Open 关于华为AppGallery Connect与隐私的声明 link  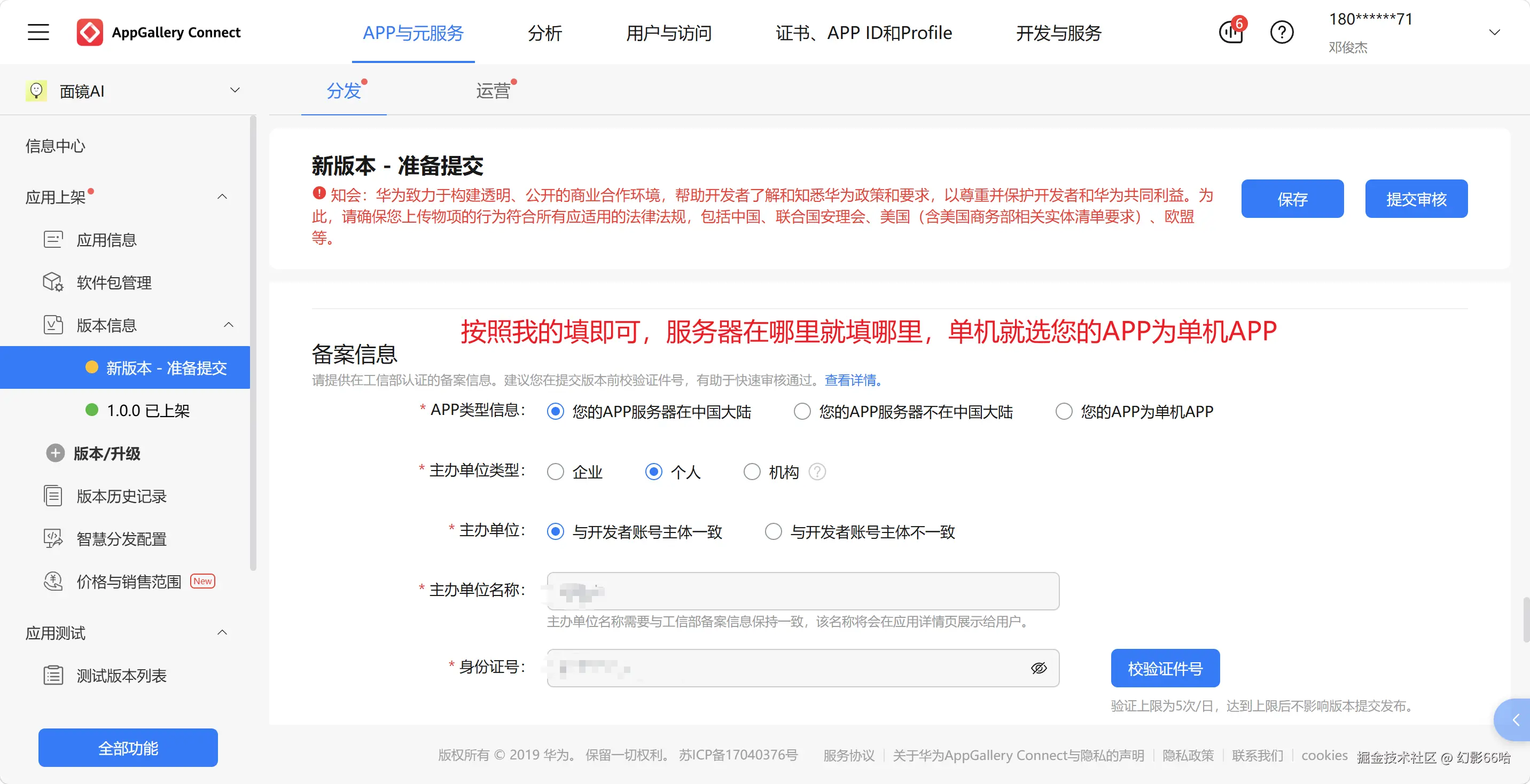(1018, 755)
